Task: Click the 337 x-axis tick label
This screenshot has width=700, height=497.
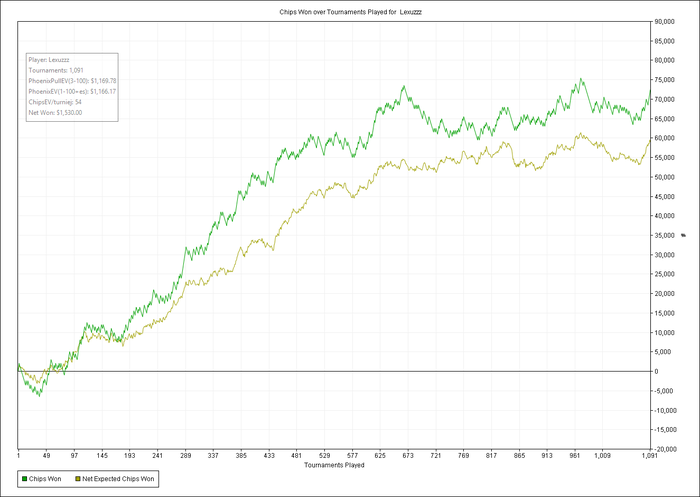Action: coord(213,456)
